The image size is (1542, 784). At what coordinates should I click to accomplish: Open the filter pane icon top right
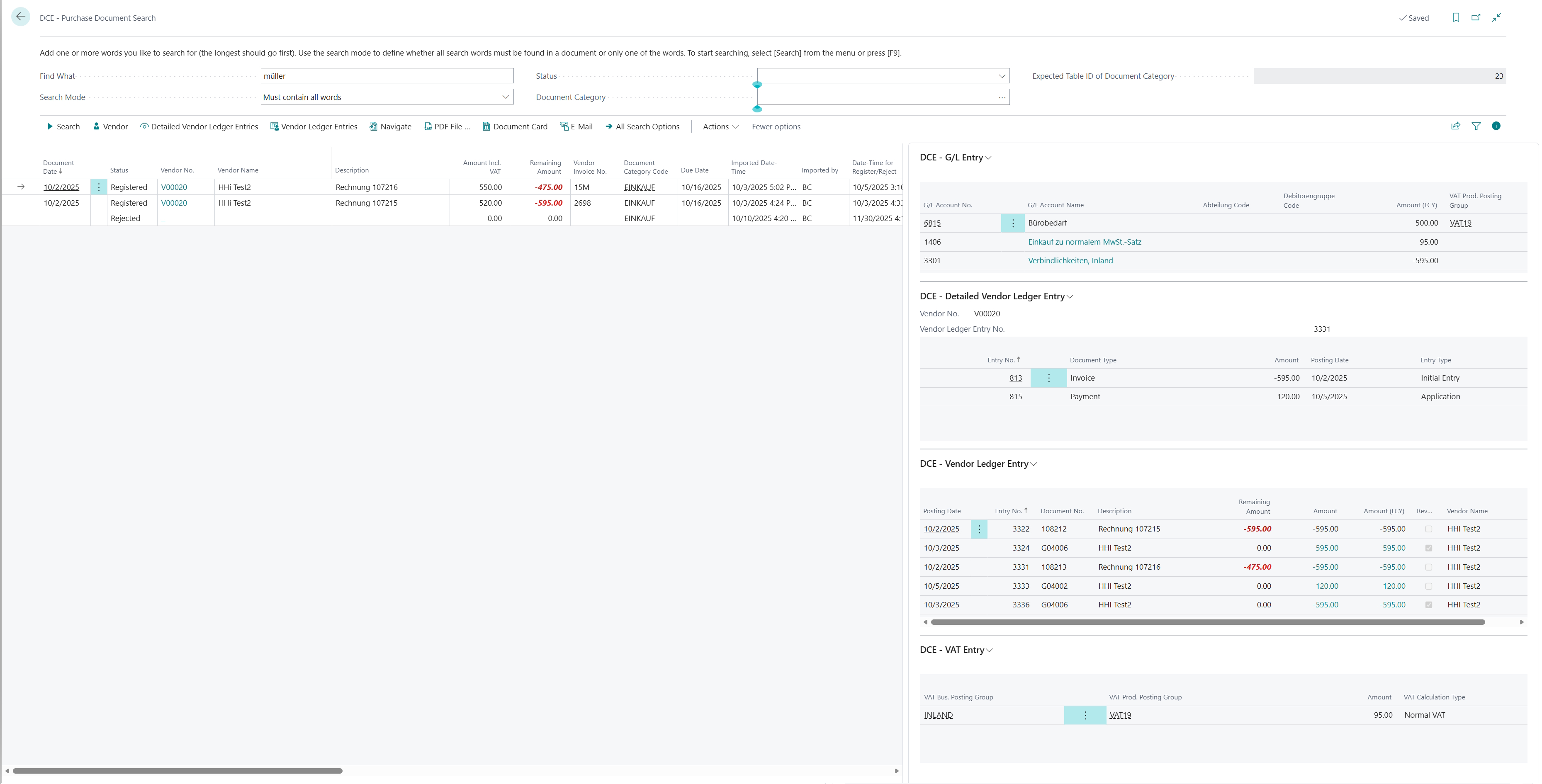tap(1477, 126)
